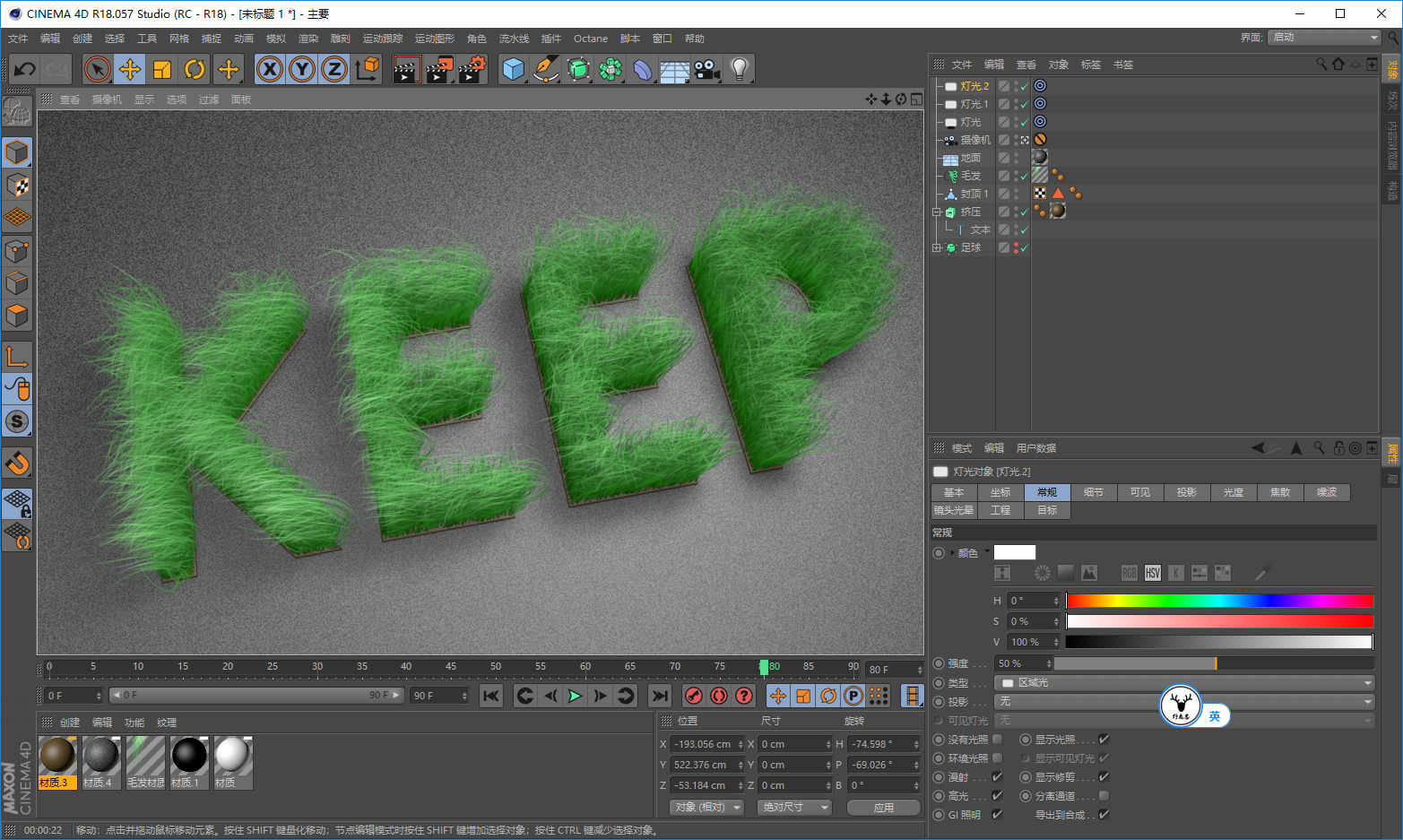
Task: Toggle the 灯光.1 enable checkmark
Action: click(x=1025, y=105)
